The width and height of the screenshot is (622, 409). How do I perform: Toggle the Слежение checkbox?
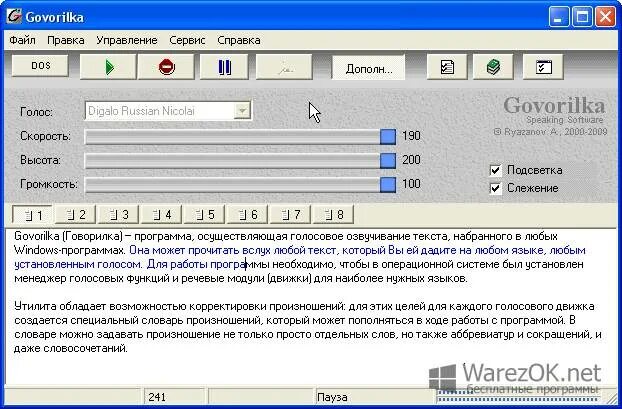click(495, 188)
